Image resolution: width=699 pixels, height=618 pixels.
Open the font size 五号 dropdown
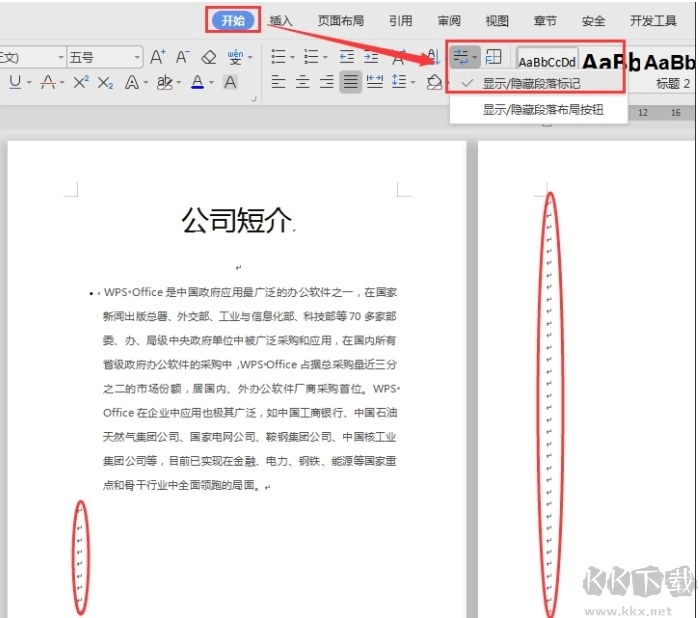(134, 58)
